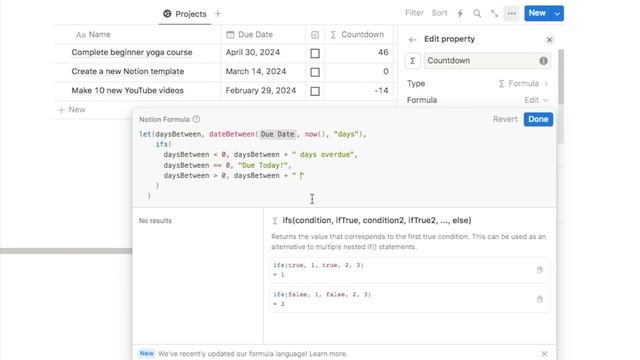This screenshot has height=360, width=640.
Task: Click the Countdown property info icon
Action: pos(543,61)
